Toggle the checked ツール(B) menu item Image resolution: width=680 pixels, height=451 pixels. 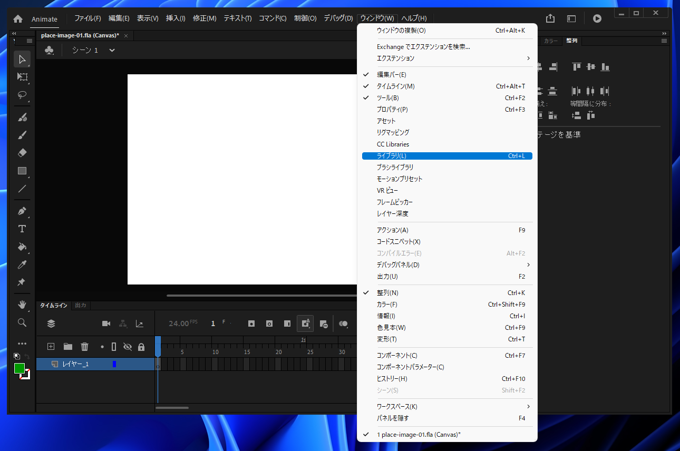tap(447, 98)
